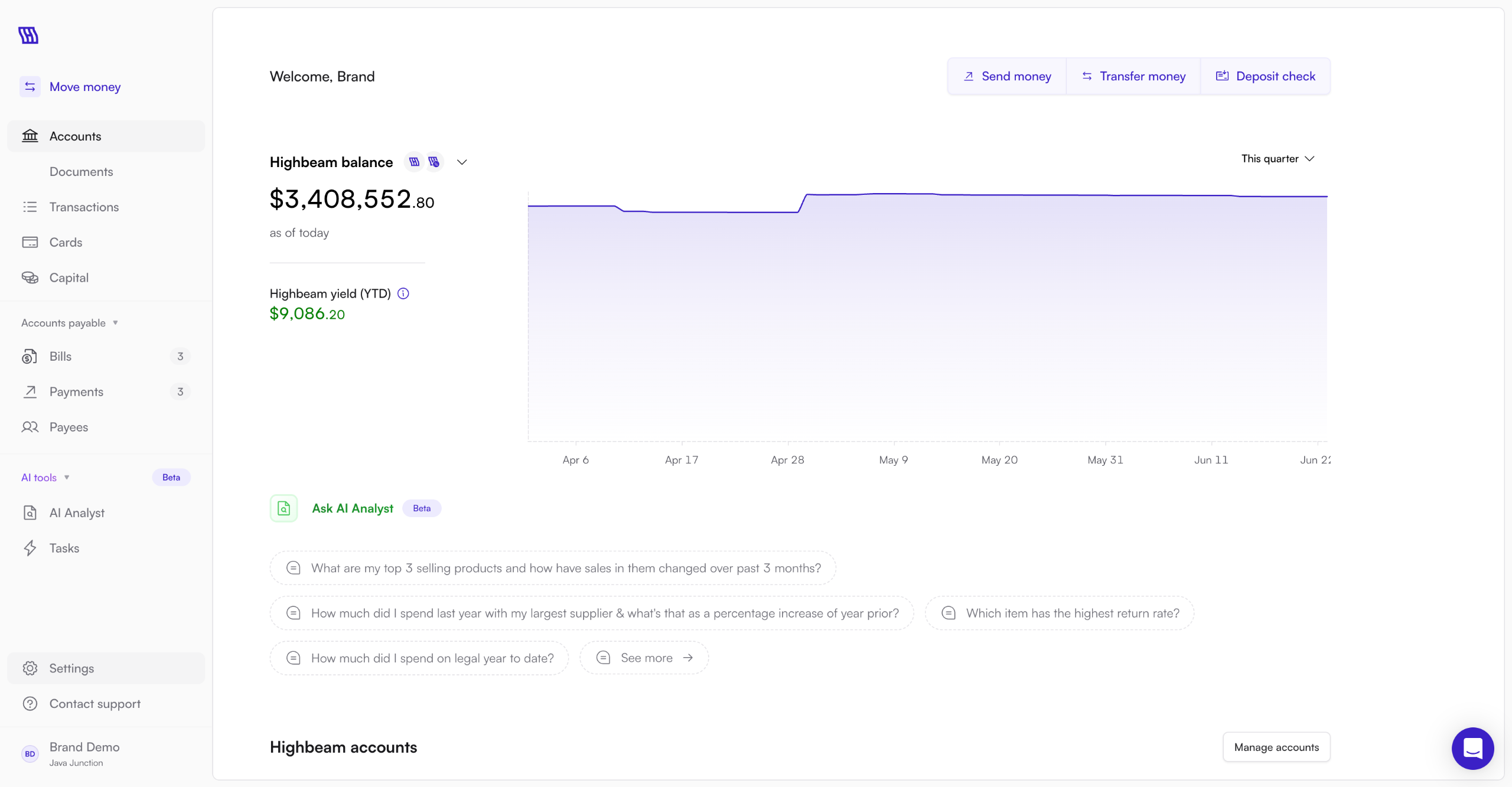1512x787 pixels.
Task: Select Documents under Accounts
Action: 81,171
